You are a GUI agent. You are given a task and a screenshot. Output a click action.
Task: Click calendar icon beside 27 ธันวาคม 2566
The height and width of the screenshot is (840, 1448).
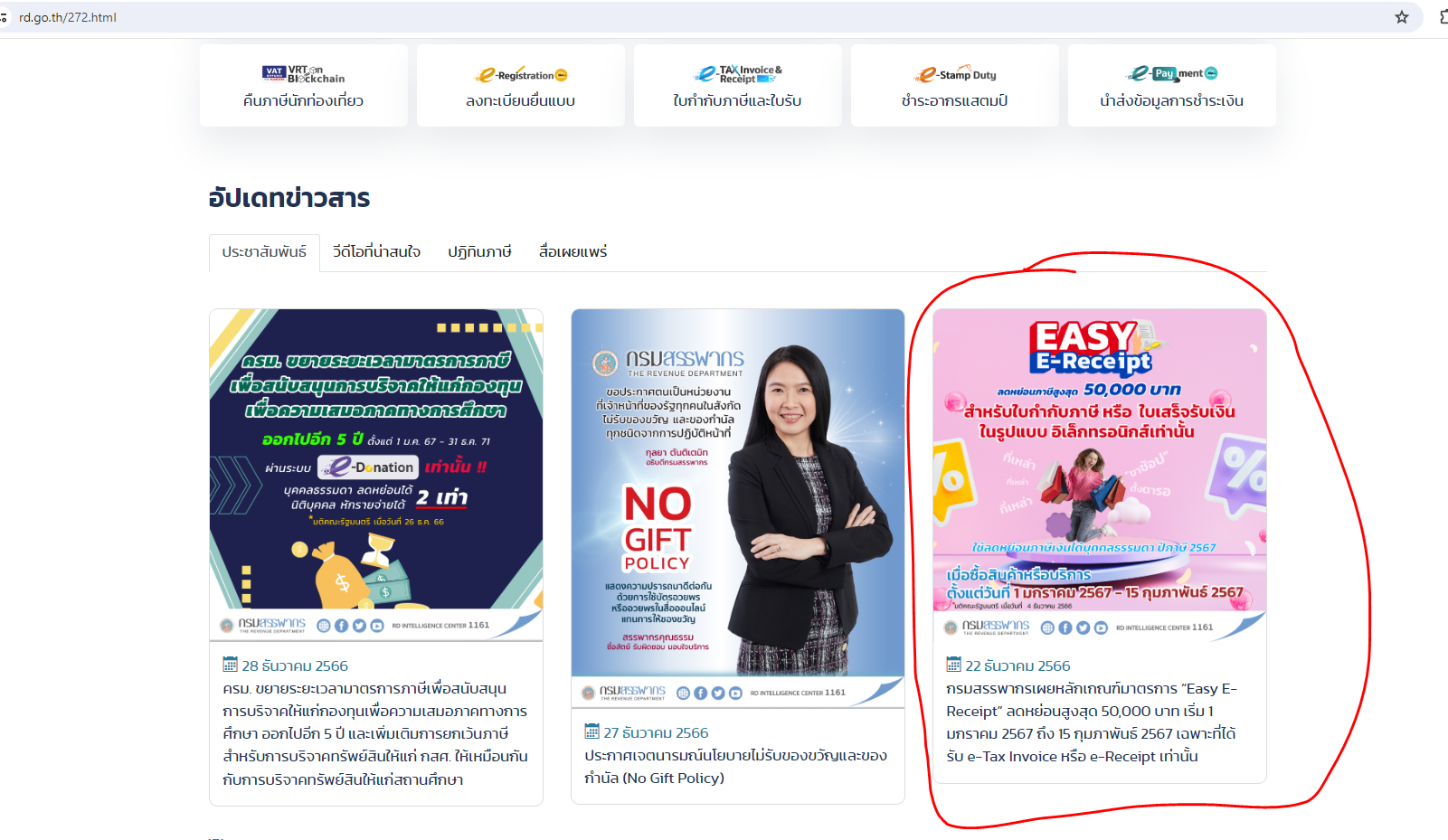click(x=592, y=731)
